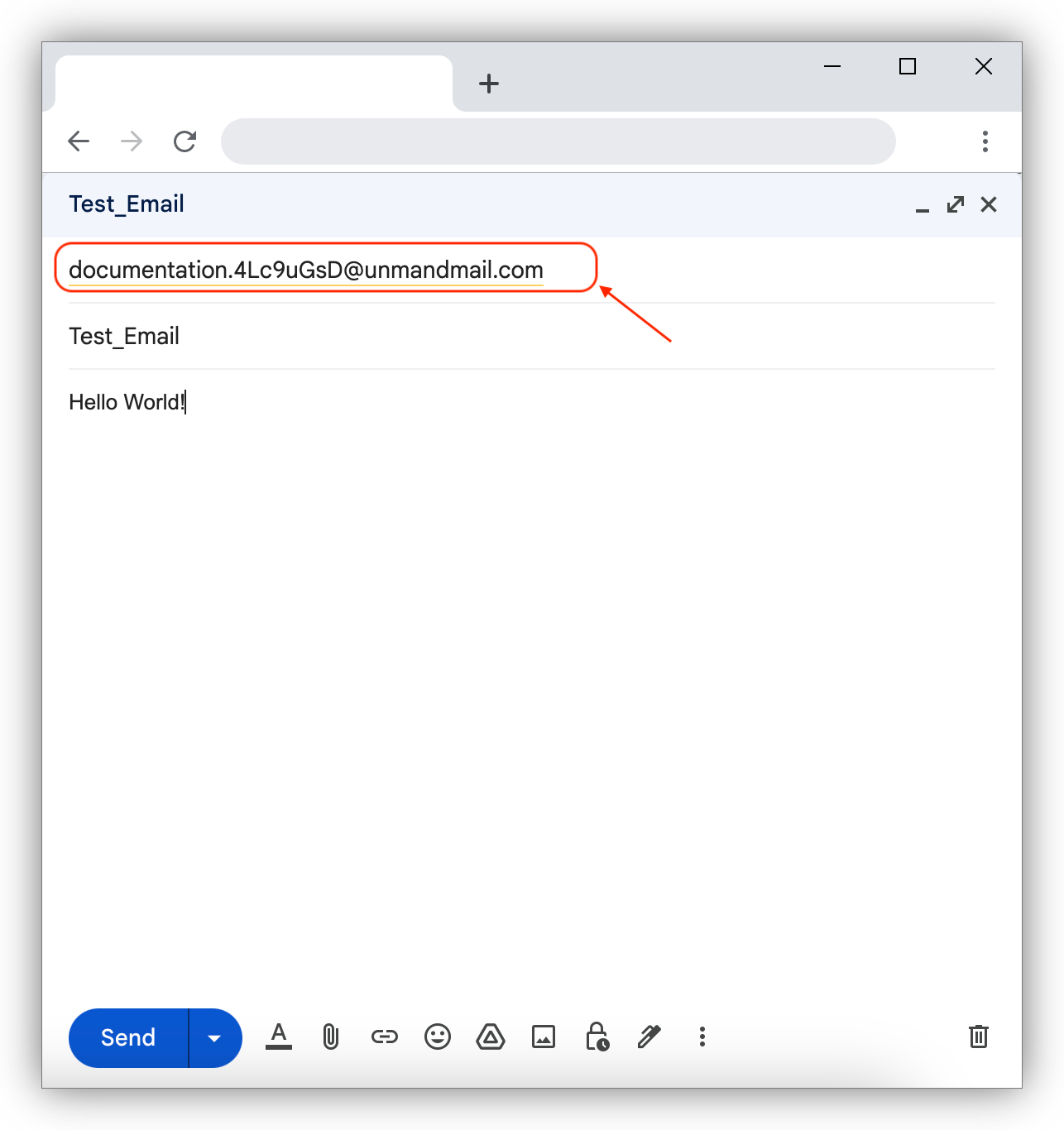The height and width of the screenshot is (1130, 1064).
Task: Insert a hyperlink
Action: coord(385,1037)
